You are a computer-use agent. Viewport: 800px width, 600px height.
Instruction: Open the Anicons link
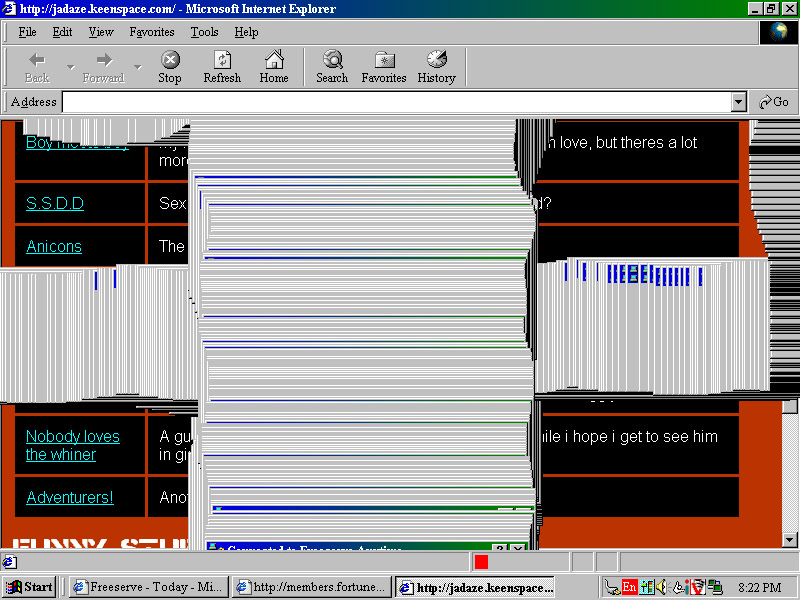click(x=54, y=246)
